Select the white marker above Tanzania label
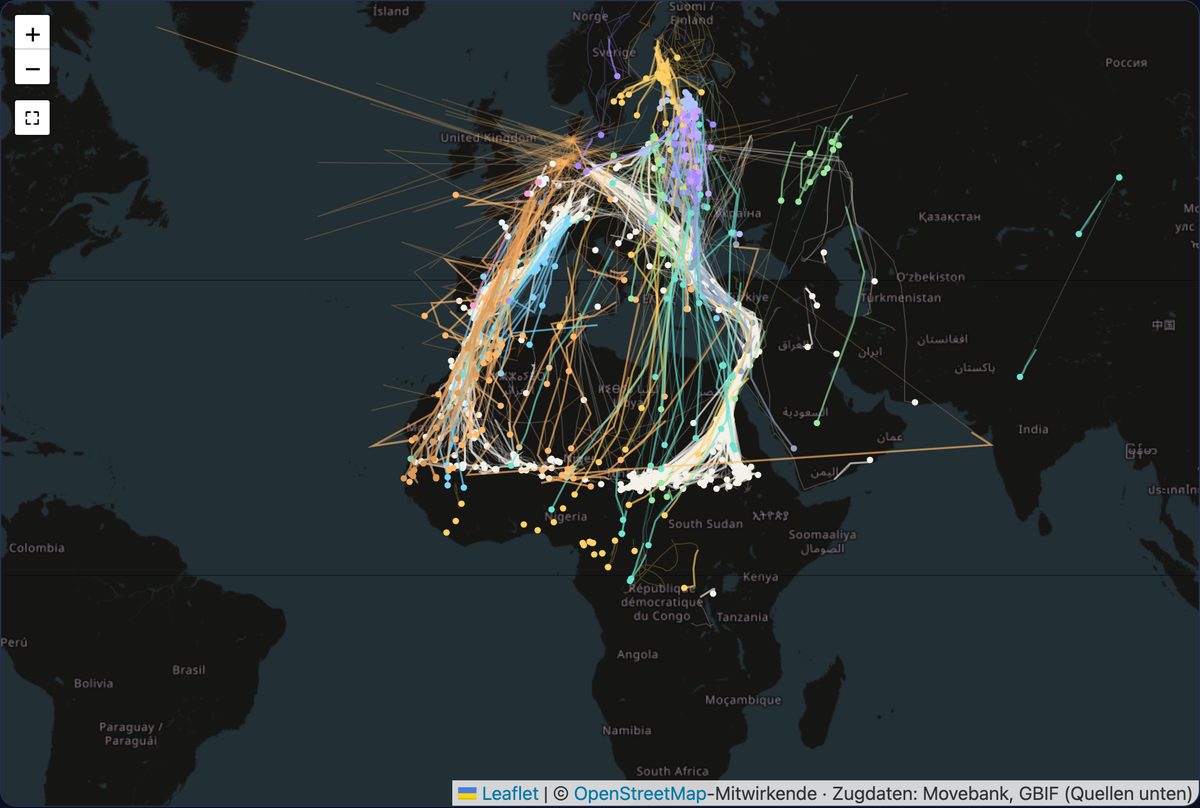Screen dimensions: 1200x808 713,592
